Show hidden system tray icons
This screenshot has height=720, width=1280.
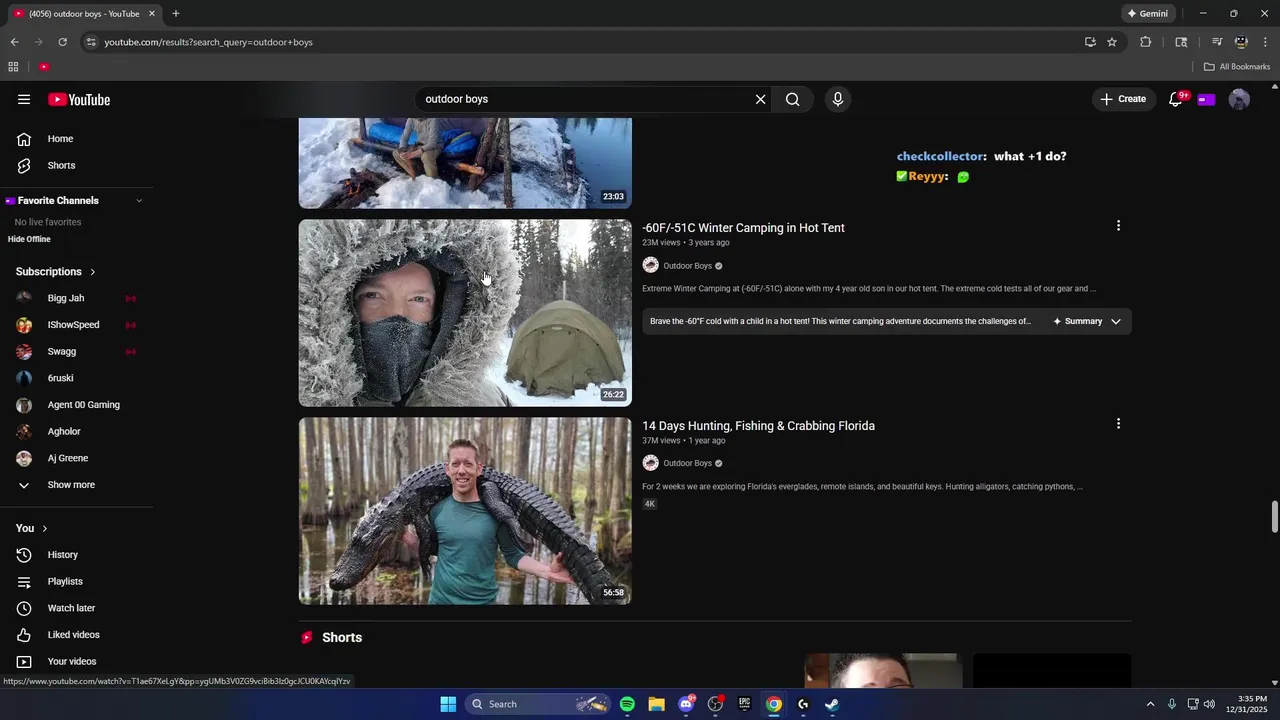click(x=1150, y=704)
